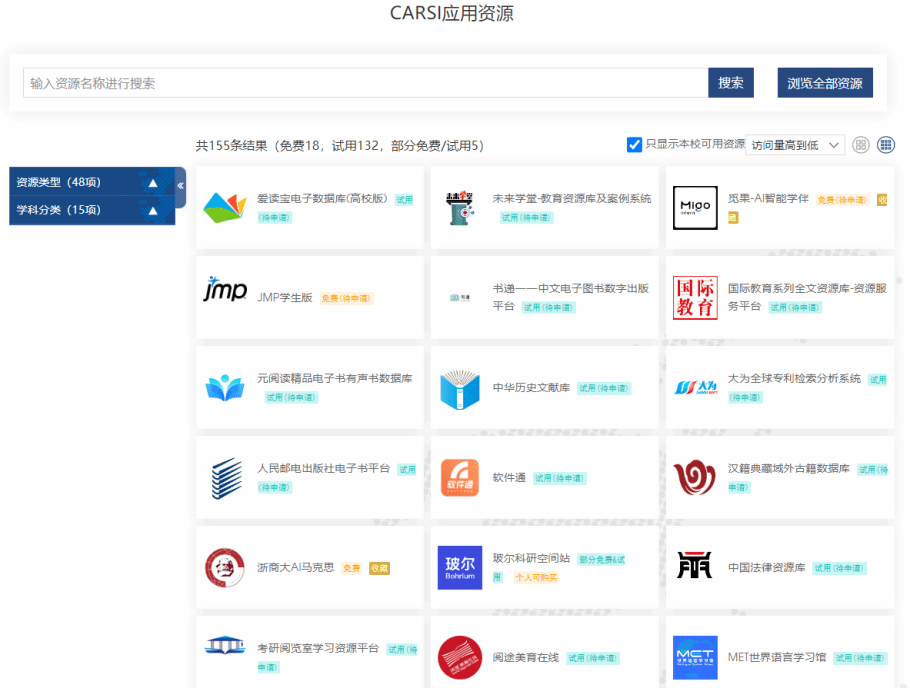The height and width of the screenshot is (688, 910).
Task: Collapse the sidebar with double-chevron icon
Action: tap(181, 186)
